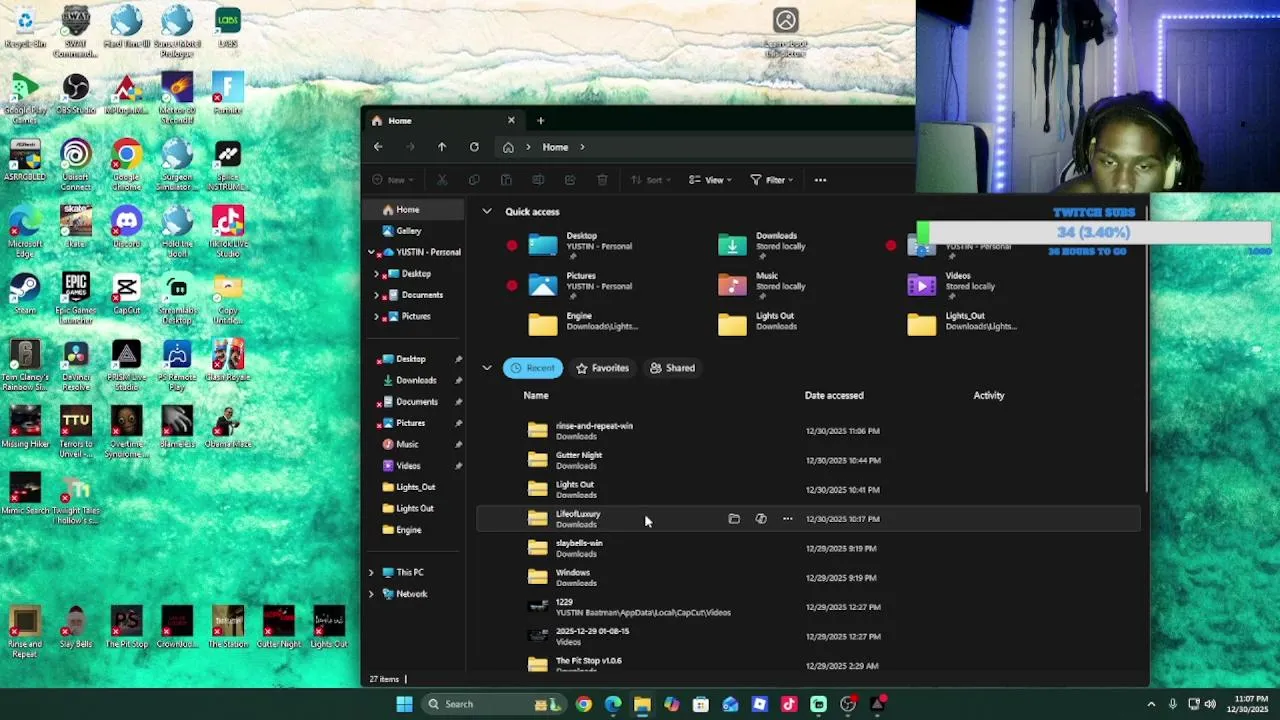Expand breadcrumb chevron after Home
This screenshot has width=1280, height=720.
(x=582, y=147)
